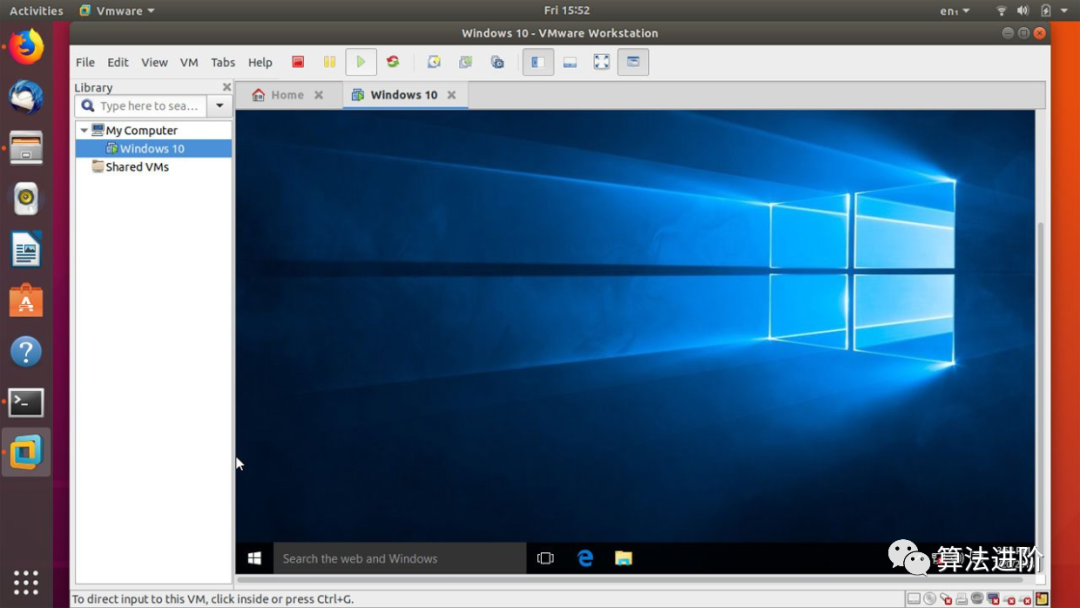Open the Tabs menu

222,62
